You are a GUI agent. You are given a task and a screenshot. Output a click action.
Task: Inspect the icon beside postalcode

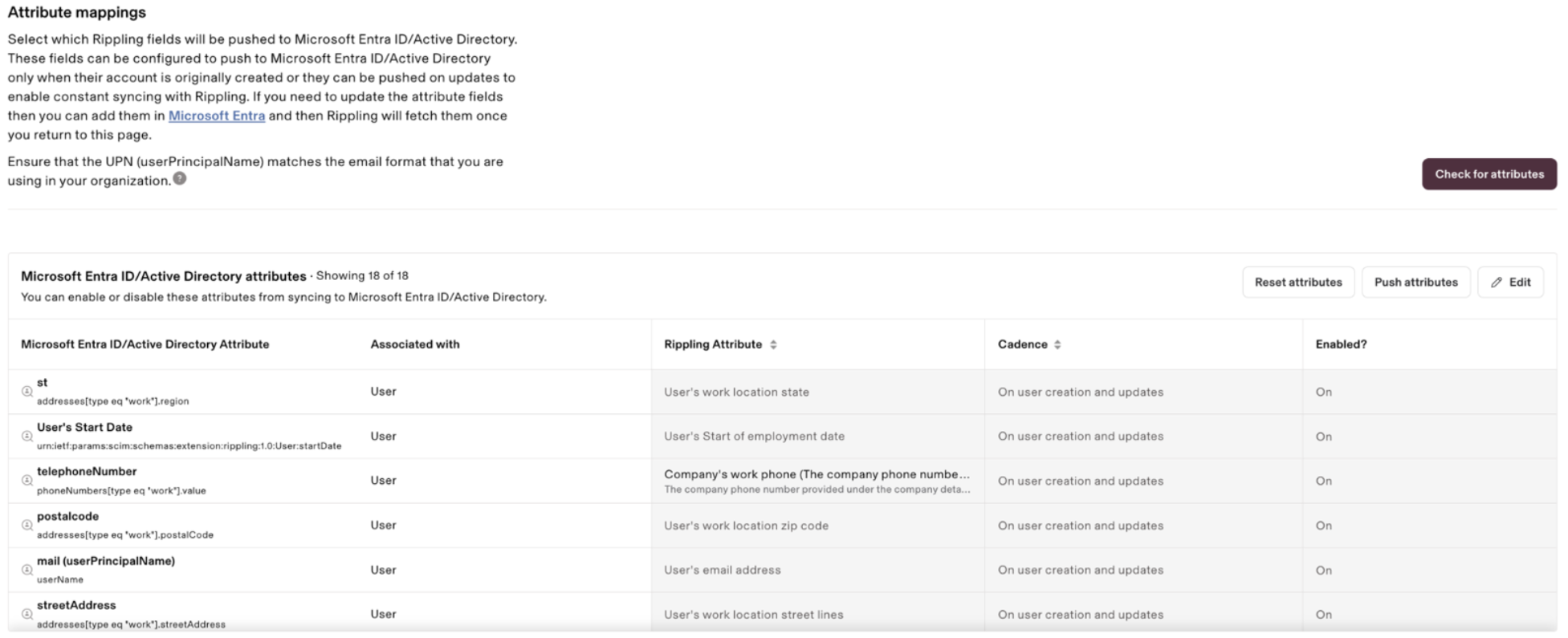pos(26,526)
